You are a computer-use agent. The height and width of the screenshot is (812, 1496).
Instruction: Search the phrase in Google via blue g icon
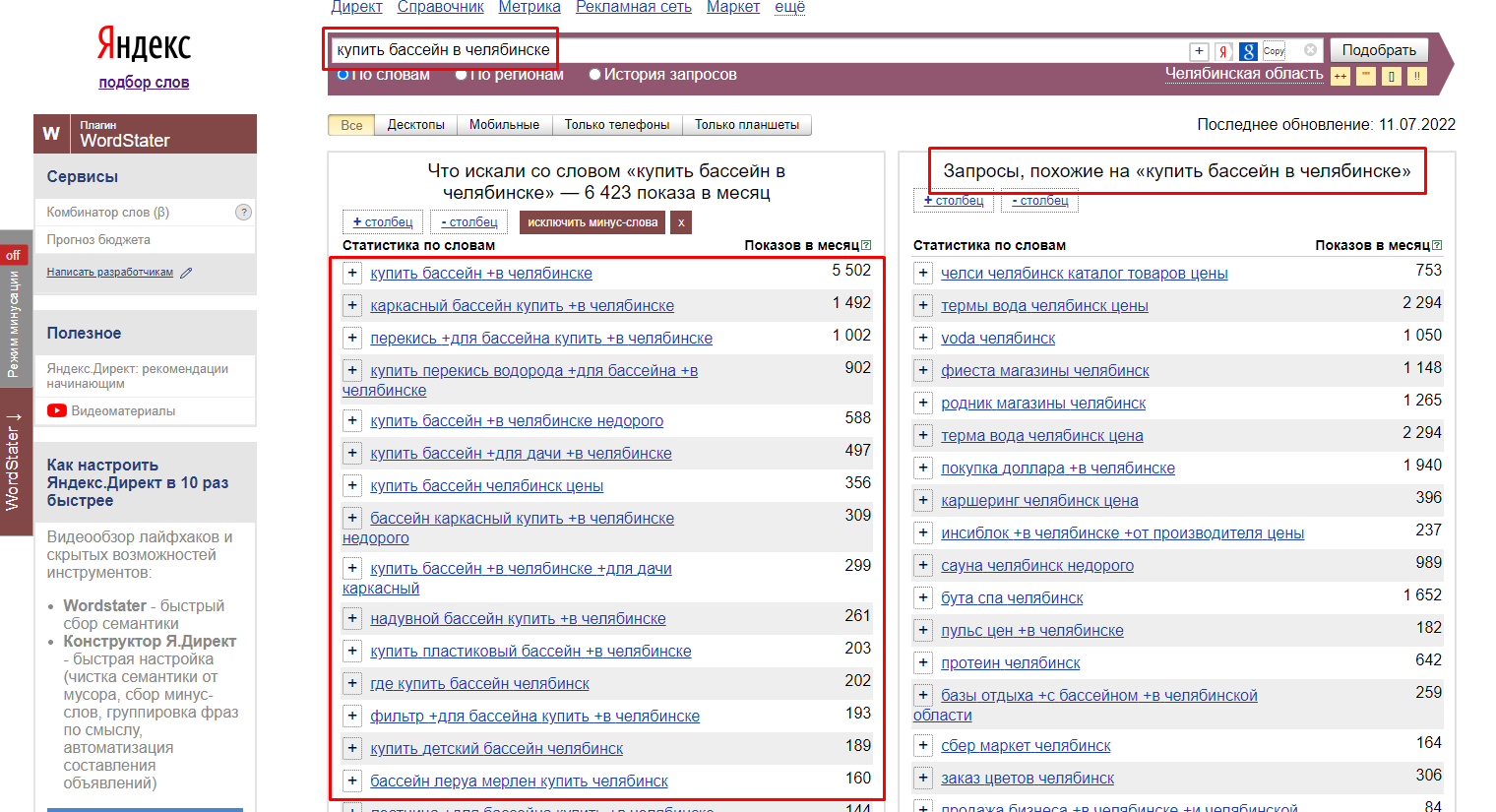point(1248,51)
